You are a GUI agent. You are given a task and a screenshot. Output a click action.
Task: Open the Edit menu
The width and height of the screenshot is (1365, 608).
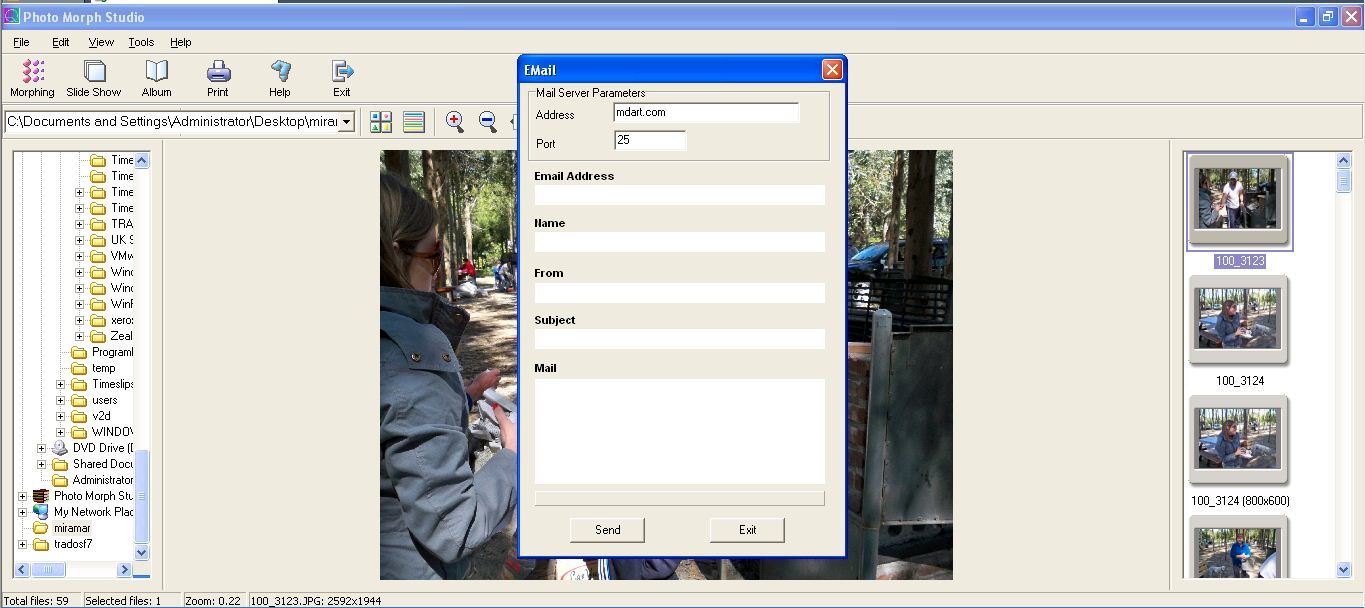pyautogui.click(x=61, y=42)
